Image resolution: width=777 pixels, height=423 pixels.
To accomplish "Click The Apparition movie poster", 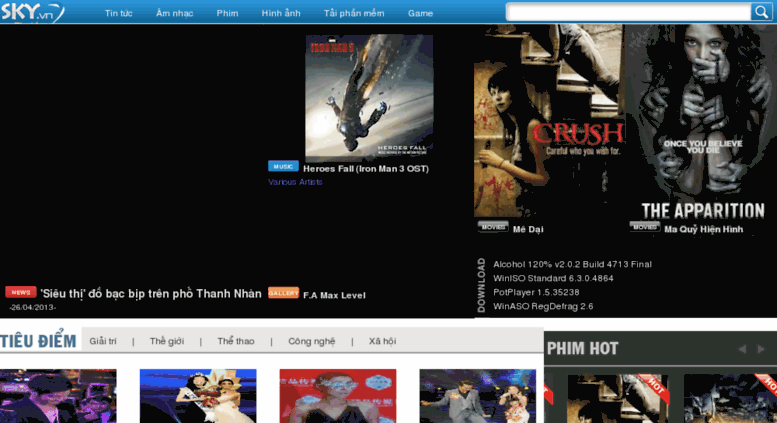I will (x=701, y=120).
